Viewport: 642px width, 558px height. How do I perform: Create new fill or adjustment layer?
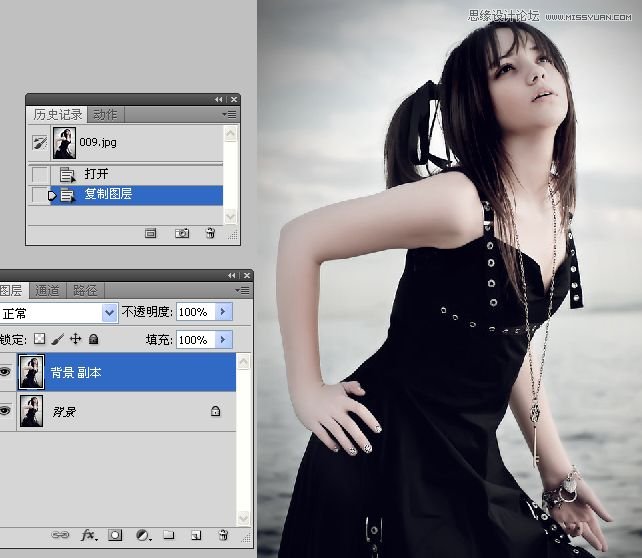click(143, 535)
